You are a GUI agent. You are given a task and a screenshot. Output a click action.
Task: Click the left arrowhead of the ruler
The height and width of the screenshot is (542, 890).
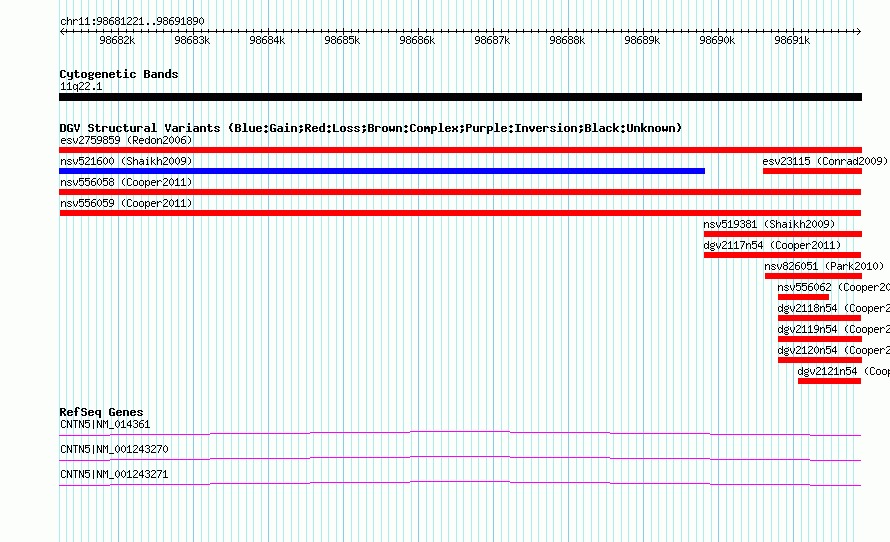coord(62,32)
